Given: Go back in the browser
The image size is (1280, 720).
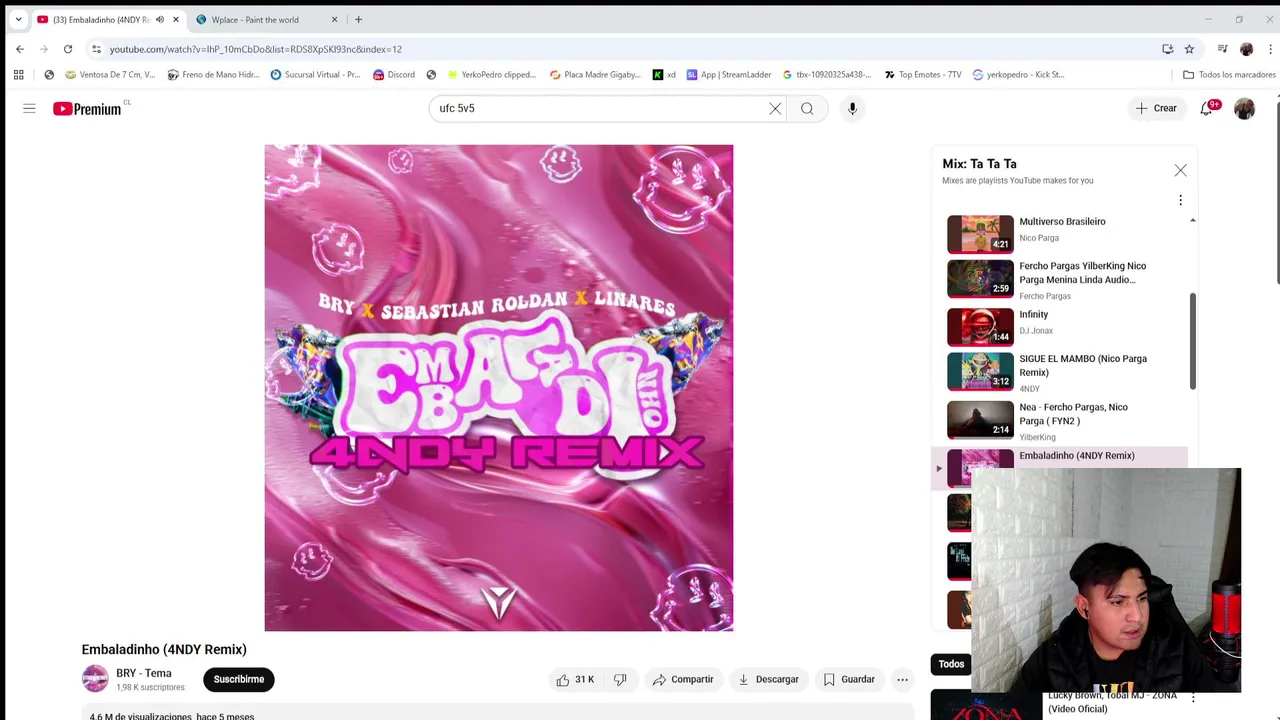Looking at the screenshot, I should tap(20, 49).
